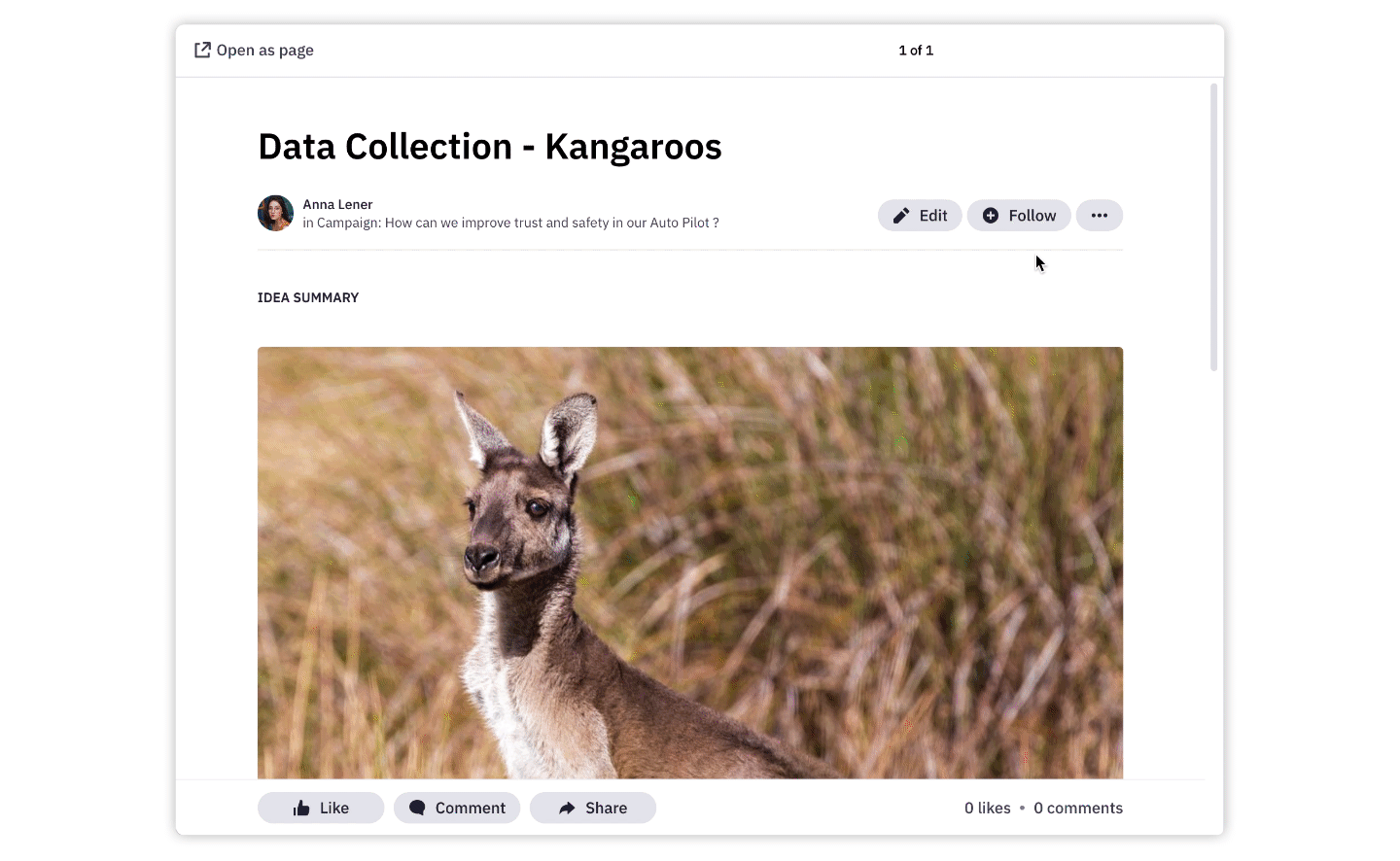Viewport: 1400px width, 861px height.
Task: Click the Open as page text
Action: coord(264,51)
